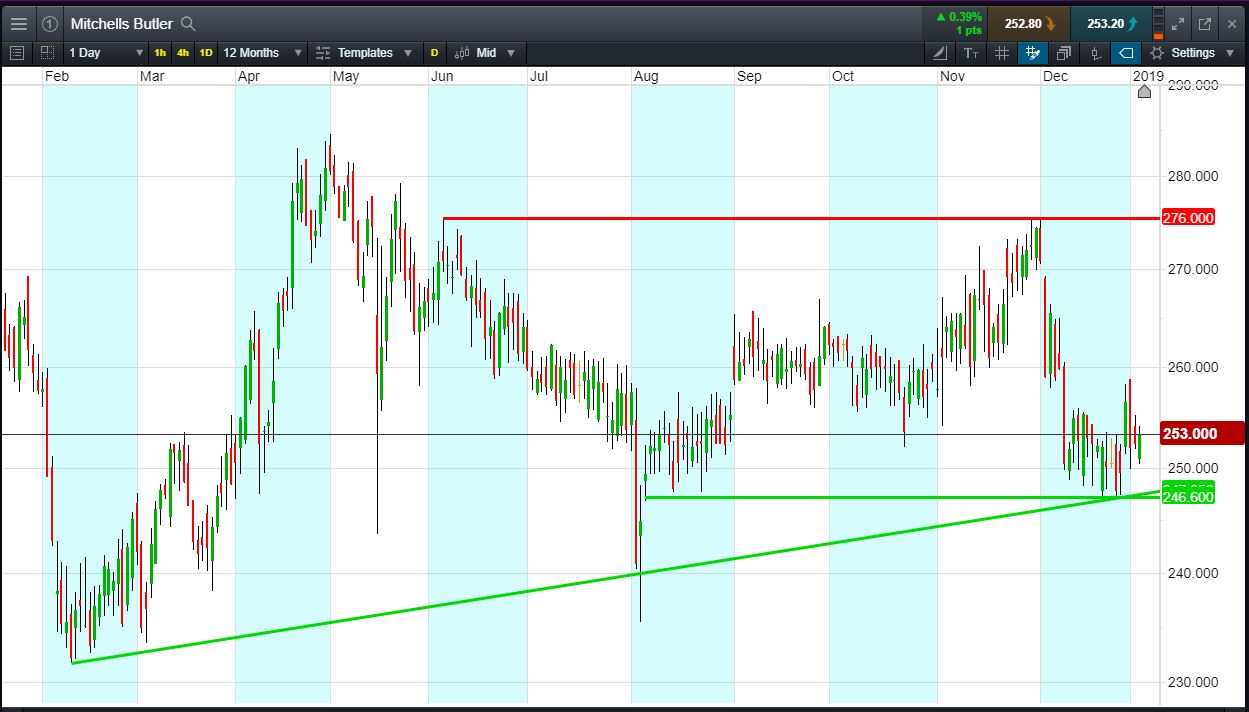This screenshot has width=1249, height=712.
Task: Open the list panel icon below the menu
Action: [x=16, y=52]
